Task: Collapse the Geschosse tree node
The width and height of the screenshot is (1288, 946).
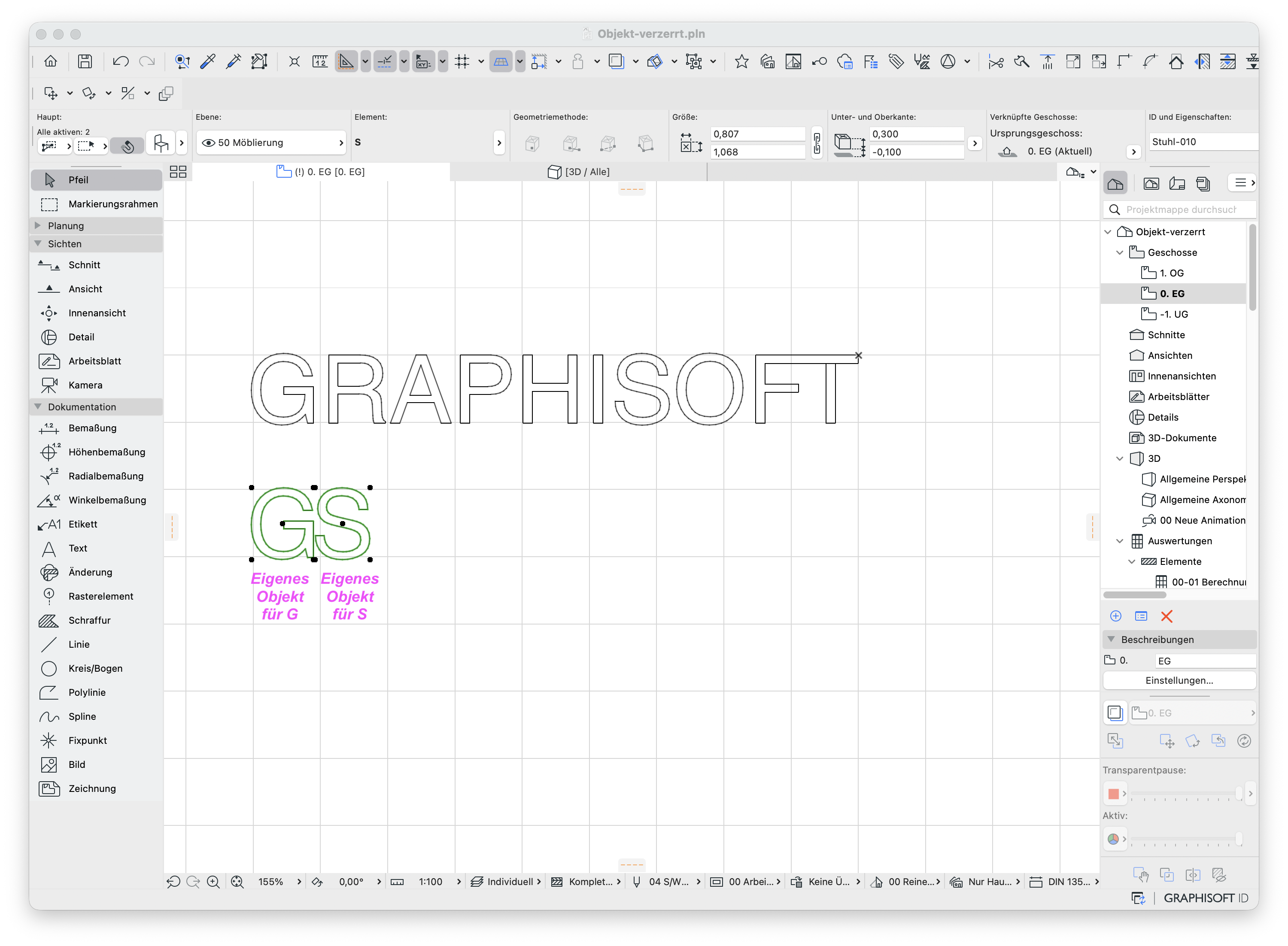Action: (x=1120, y=252)
